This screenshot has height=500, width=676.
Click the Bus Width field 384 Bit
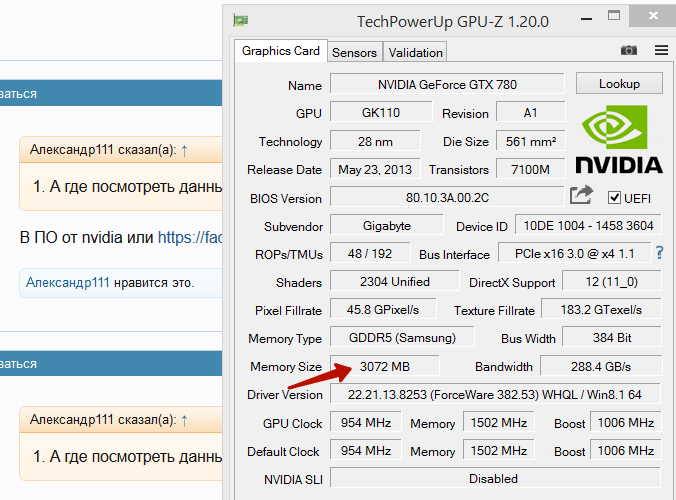pos(611,338)
